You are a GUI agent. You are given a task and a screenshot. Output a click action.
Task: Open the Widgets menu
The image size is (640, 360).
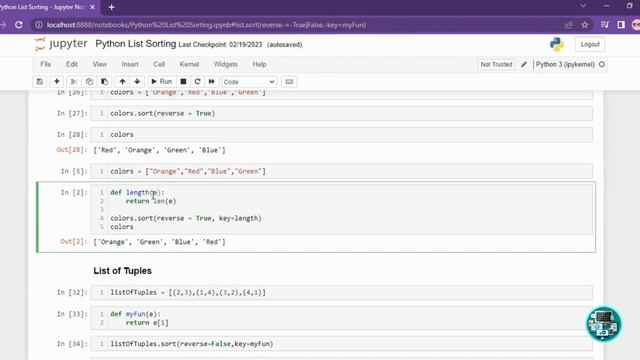click(225, 64)
